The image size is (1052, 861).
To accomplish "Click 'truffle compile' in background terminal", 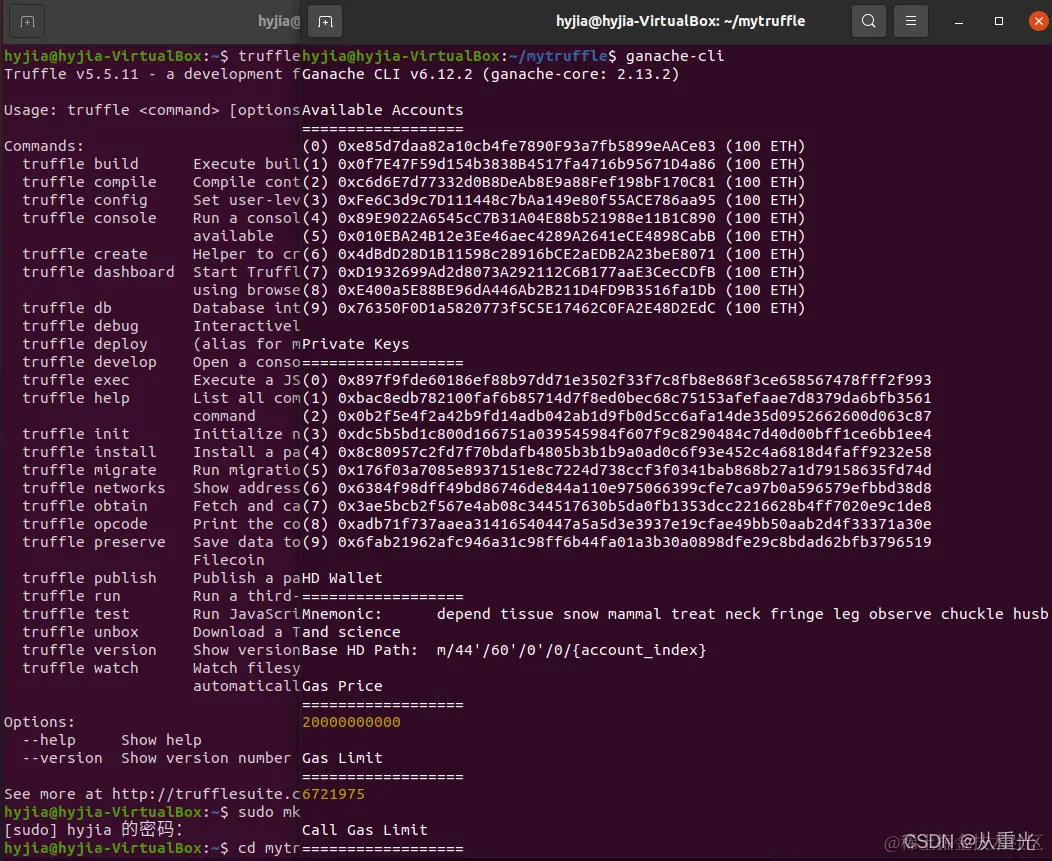I will pos(89,183).
